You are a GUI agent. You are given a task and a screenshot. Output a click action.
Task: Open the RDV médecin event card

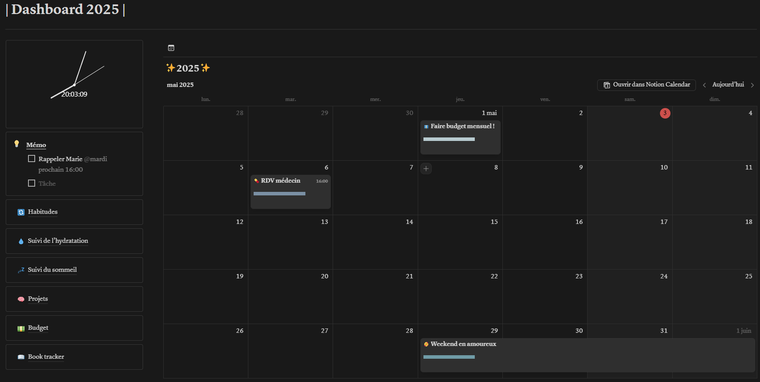pos(291,191)
